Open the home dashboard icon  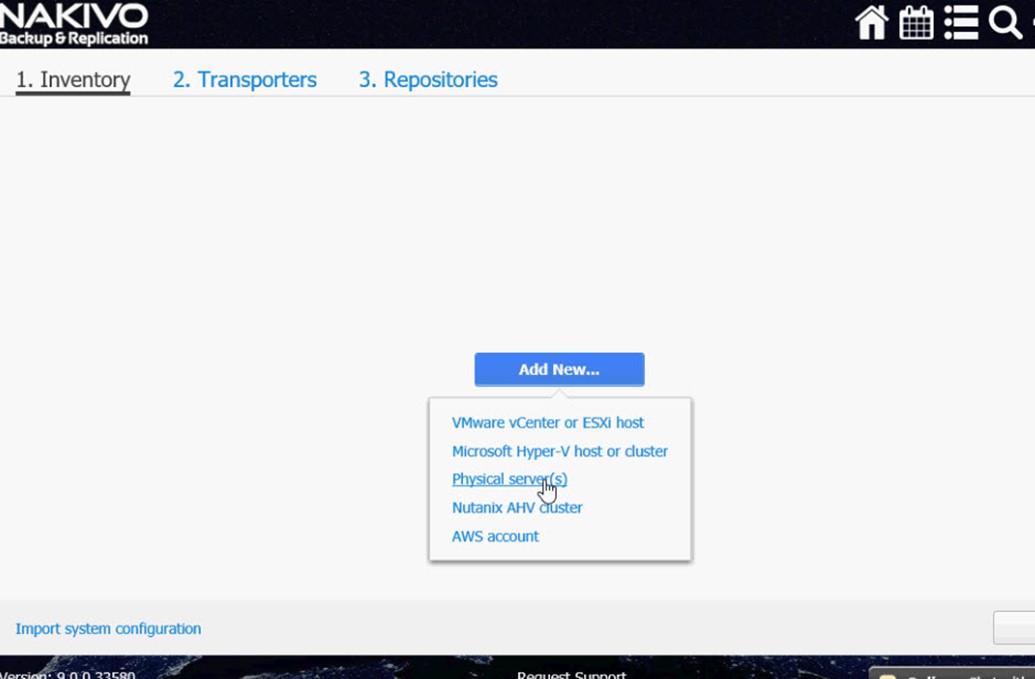[x=871, y=23]
